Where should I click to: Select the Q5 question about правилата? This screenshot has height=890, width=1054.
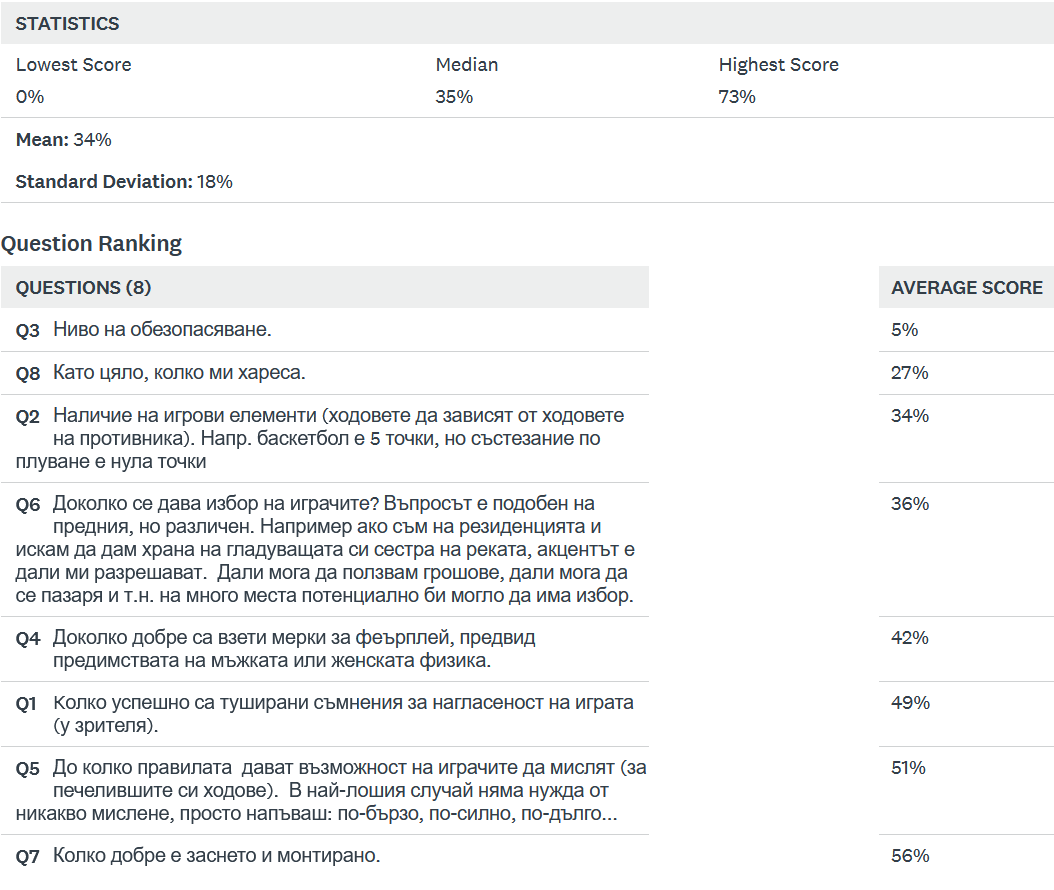click(x=356, y=790)
